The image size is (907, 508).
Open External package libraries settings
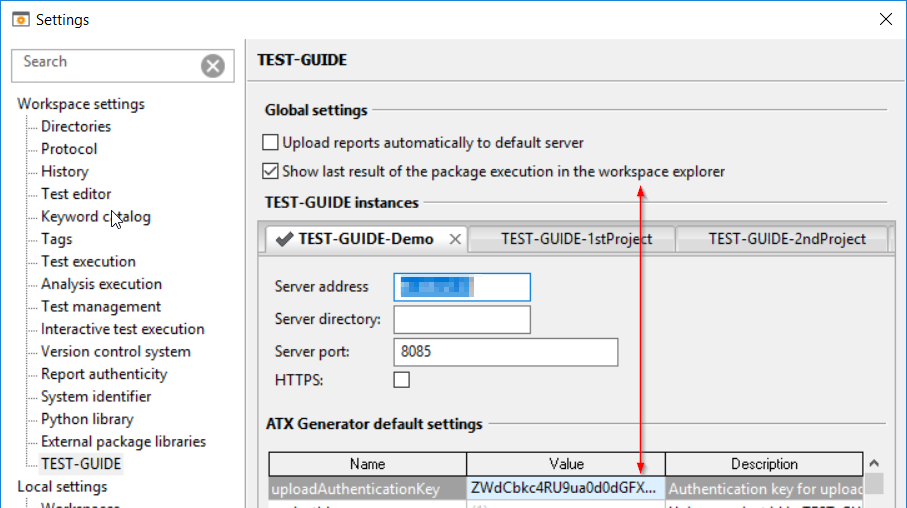pyautogui.click(x=123, y=442)
